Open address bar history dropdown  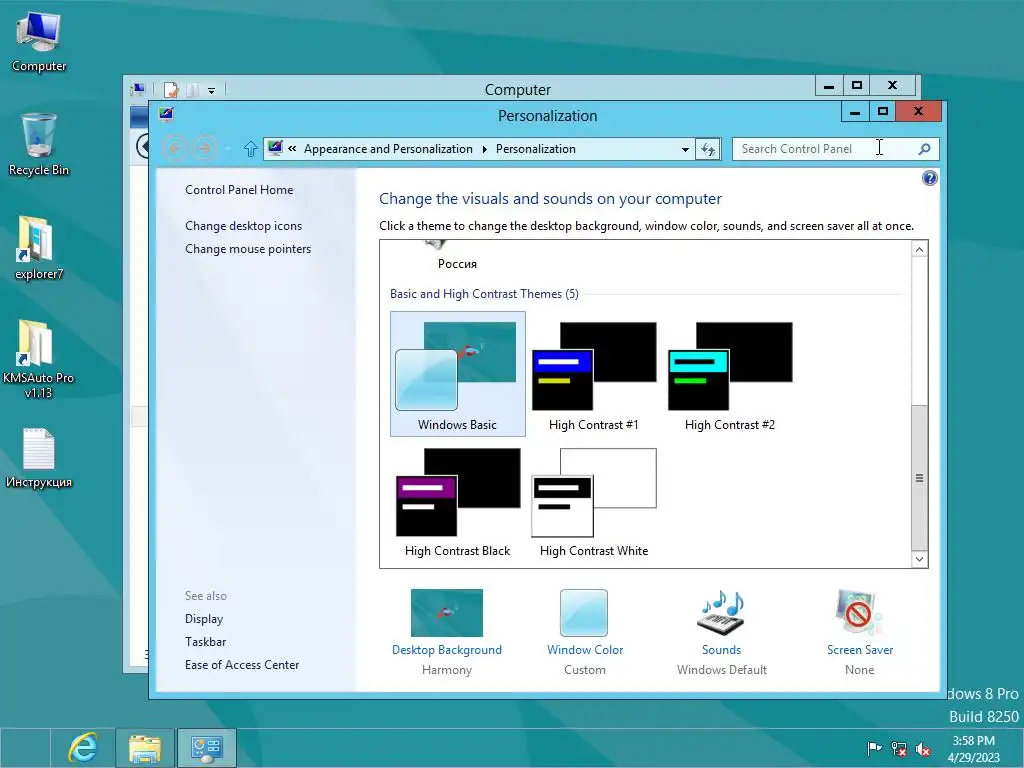click(x=685, y=149)
